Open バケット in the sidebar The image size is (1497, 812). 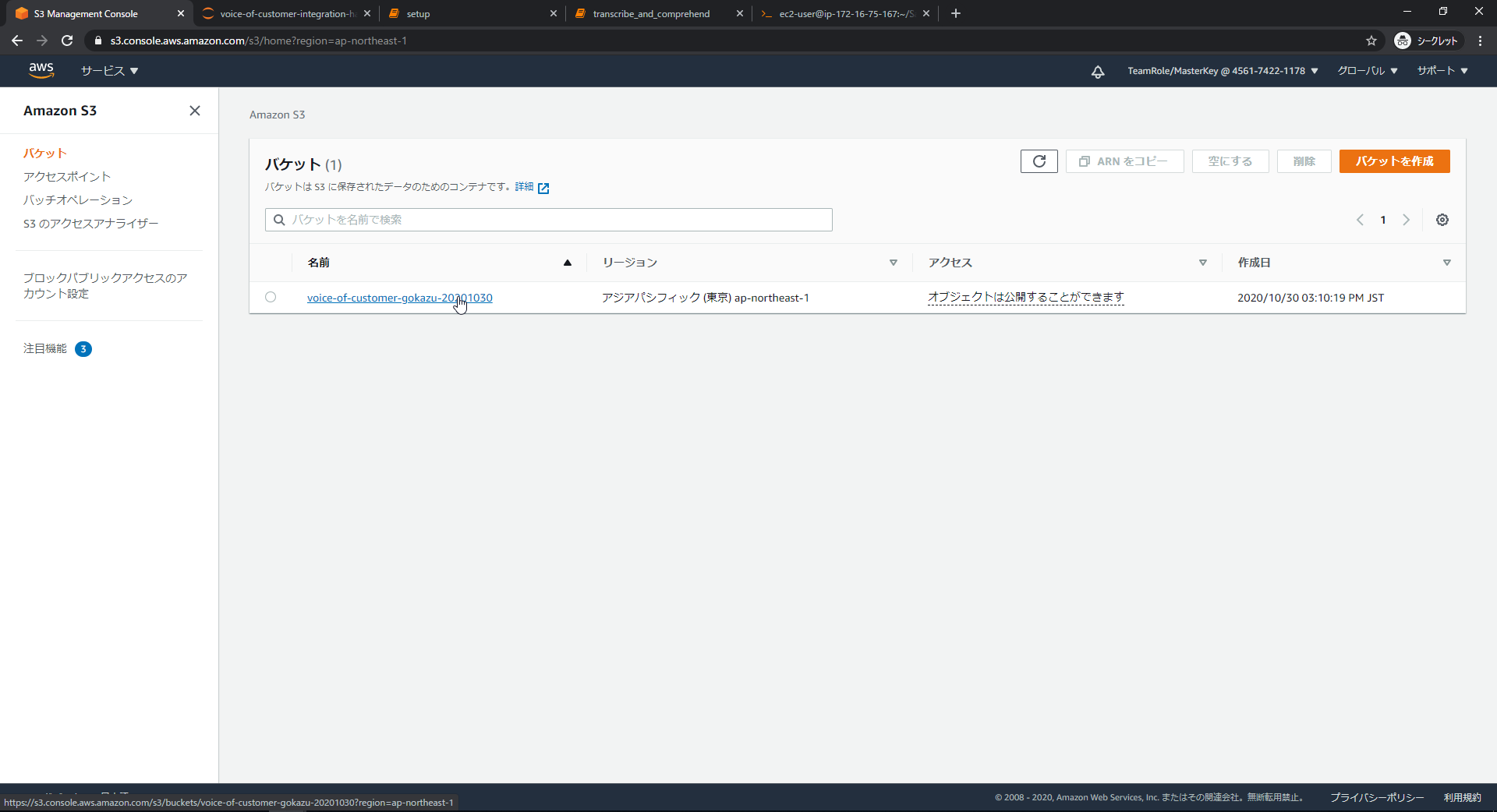(44, 154)
